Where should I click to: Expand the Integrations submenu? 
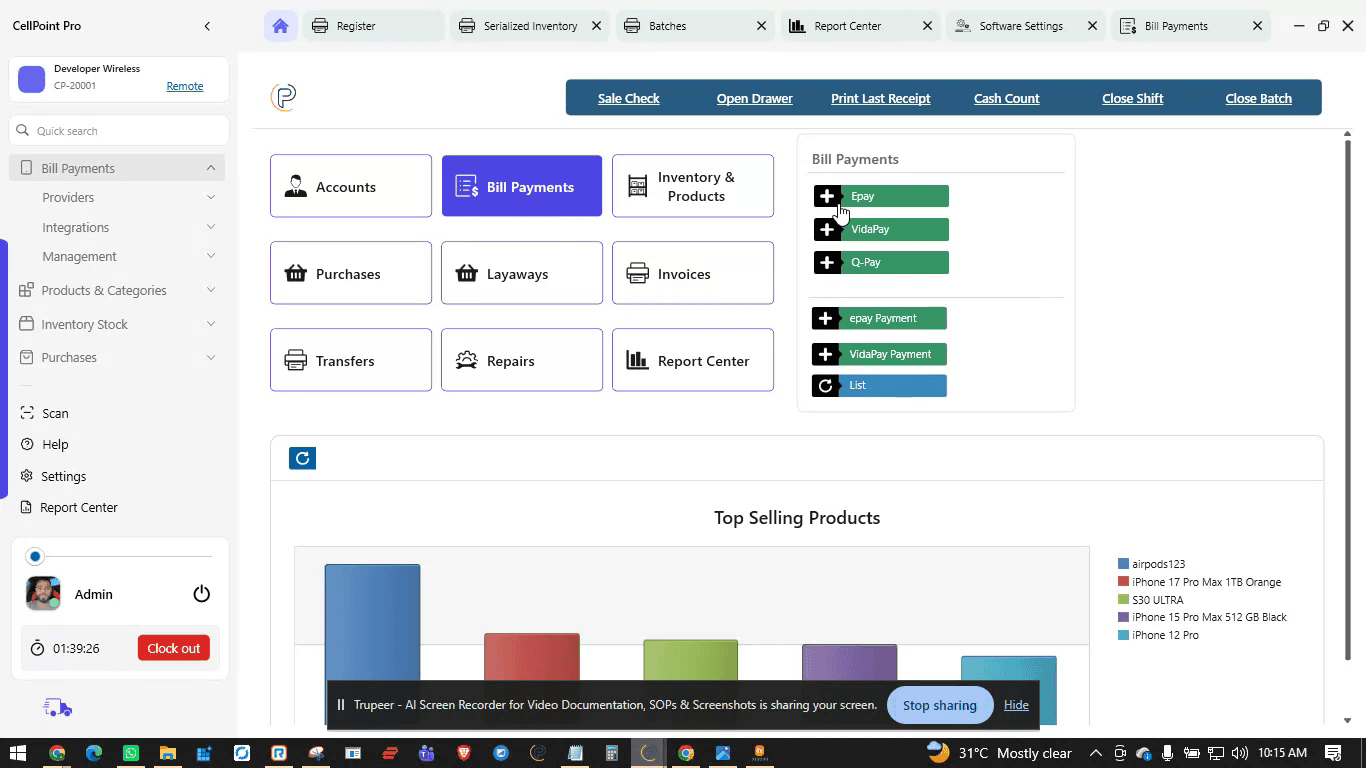click(211, 227)
